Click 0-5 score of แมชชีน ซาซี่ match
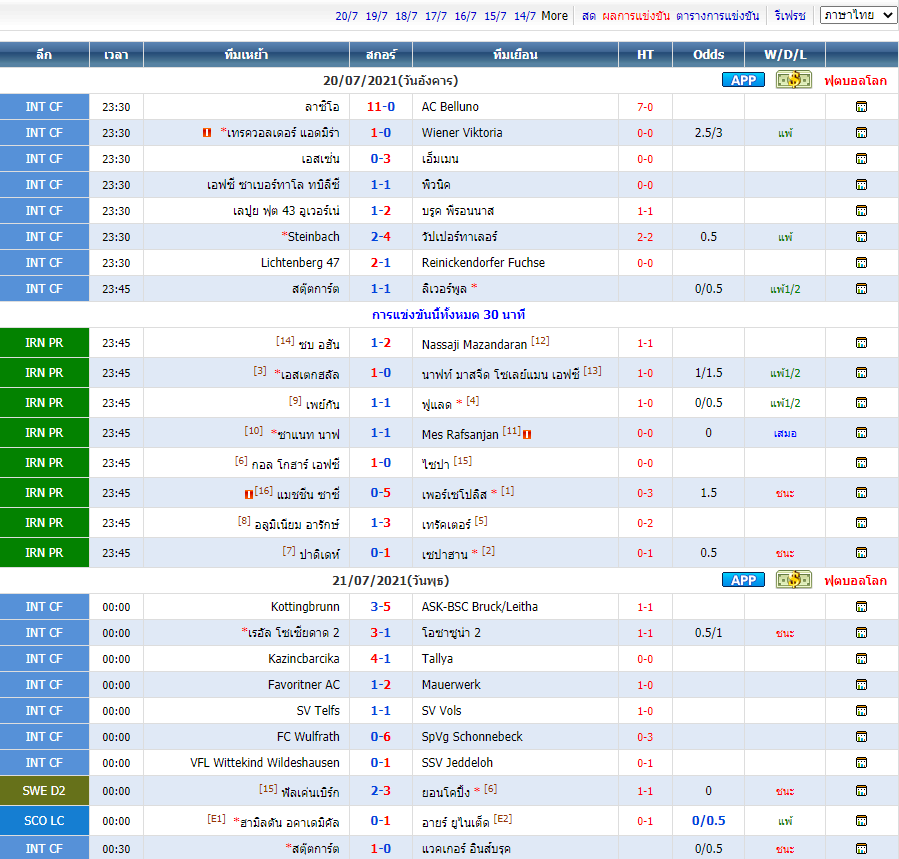 click(381, 493)
